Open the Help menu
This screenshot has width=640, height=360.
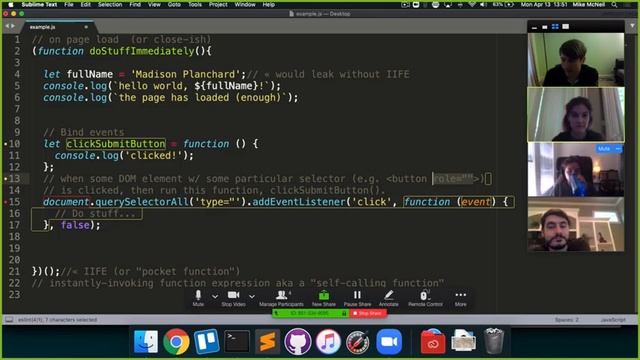pos(268,4)
